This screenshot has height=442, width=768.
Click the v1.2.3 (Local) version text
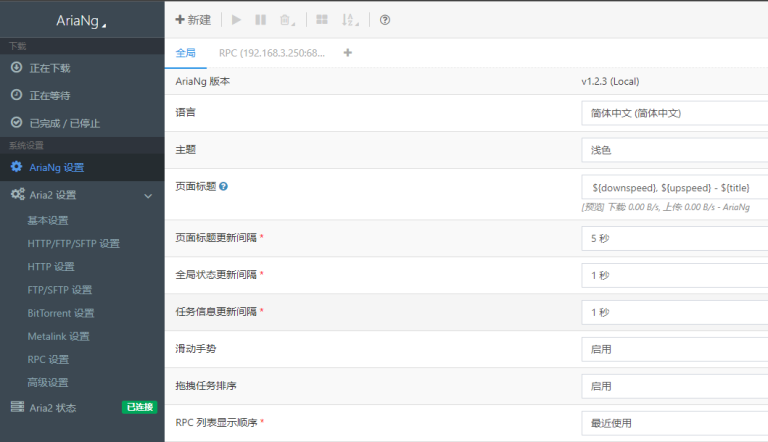tap(610, 81)
